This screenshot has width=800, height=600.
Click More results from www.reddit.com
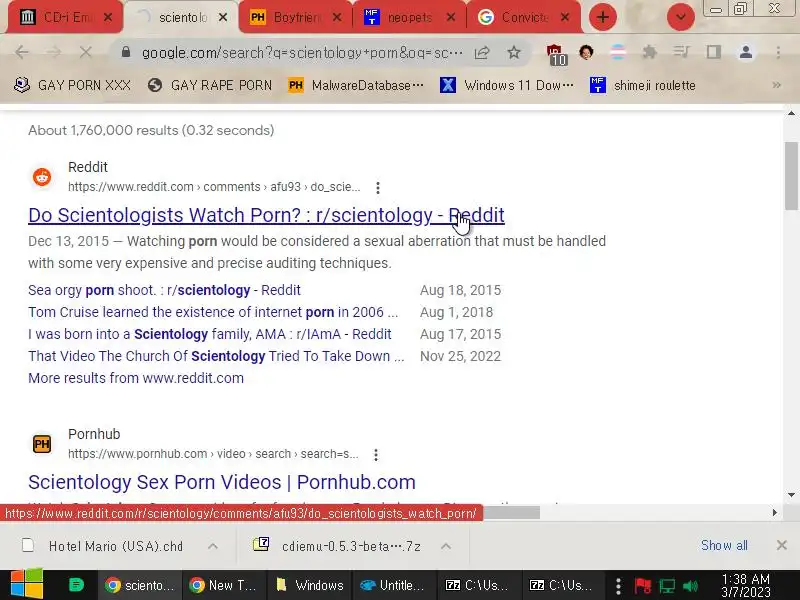point(136,378)
